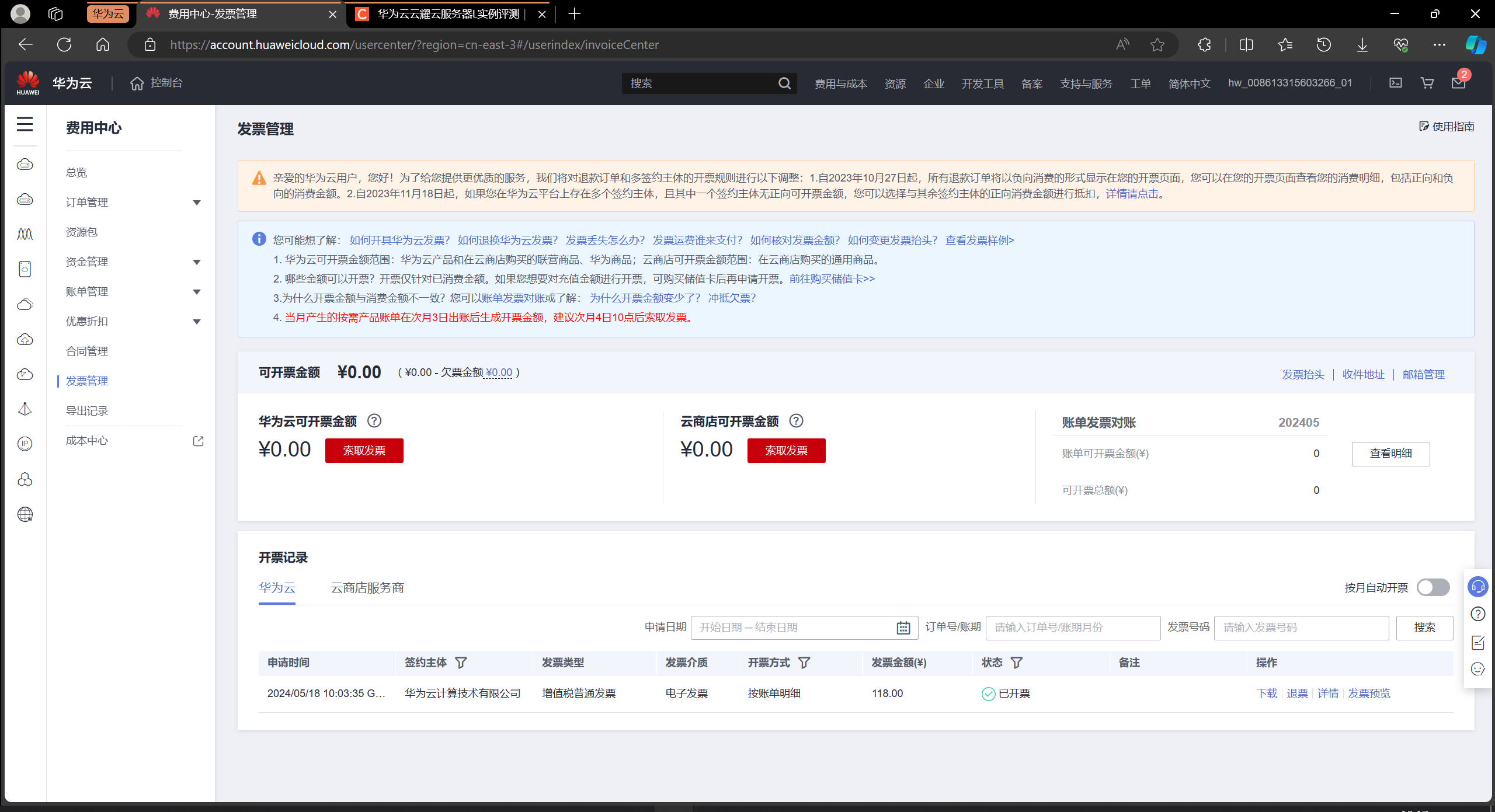Open 邮箱管理 link
The width and height of the screenshot is (1495, 812).
pos(1423,374)
